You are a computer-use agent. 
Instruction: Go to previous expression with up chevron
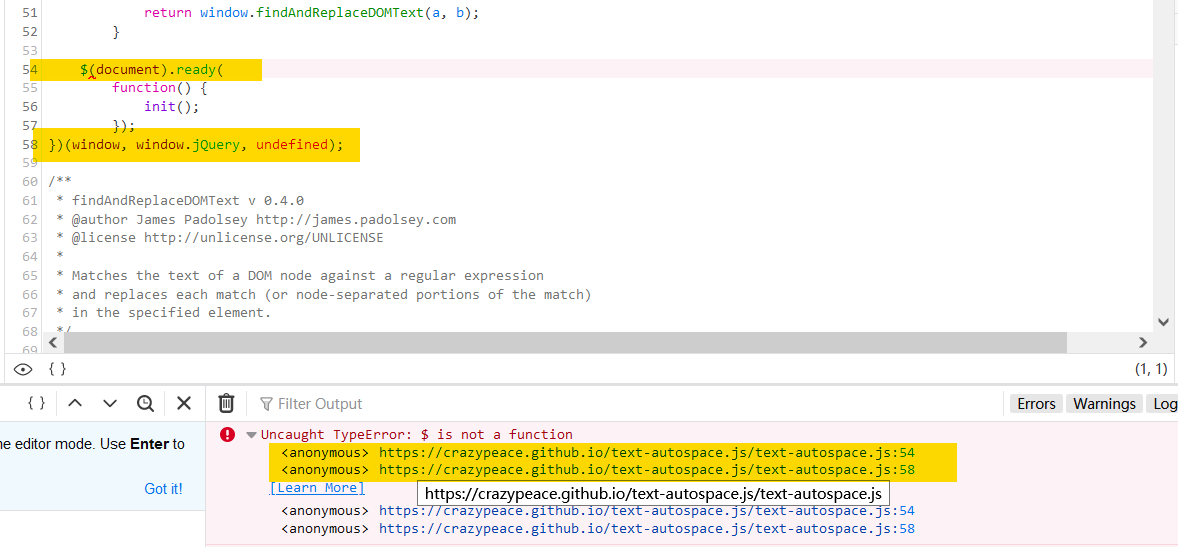click(75, 403)
